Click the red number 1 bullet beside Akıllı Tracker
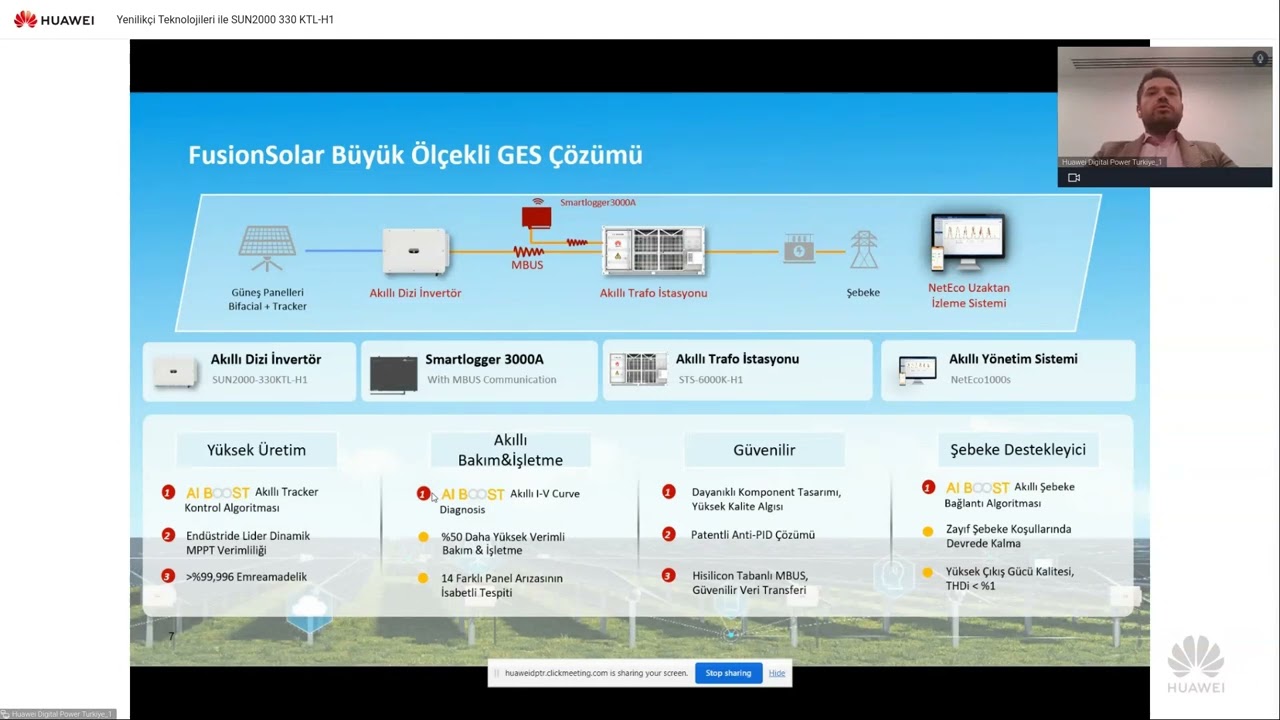The height and width of the screenshot is (720, 1280). 168,492
